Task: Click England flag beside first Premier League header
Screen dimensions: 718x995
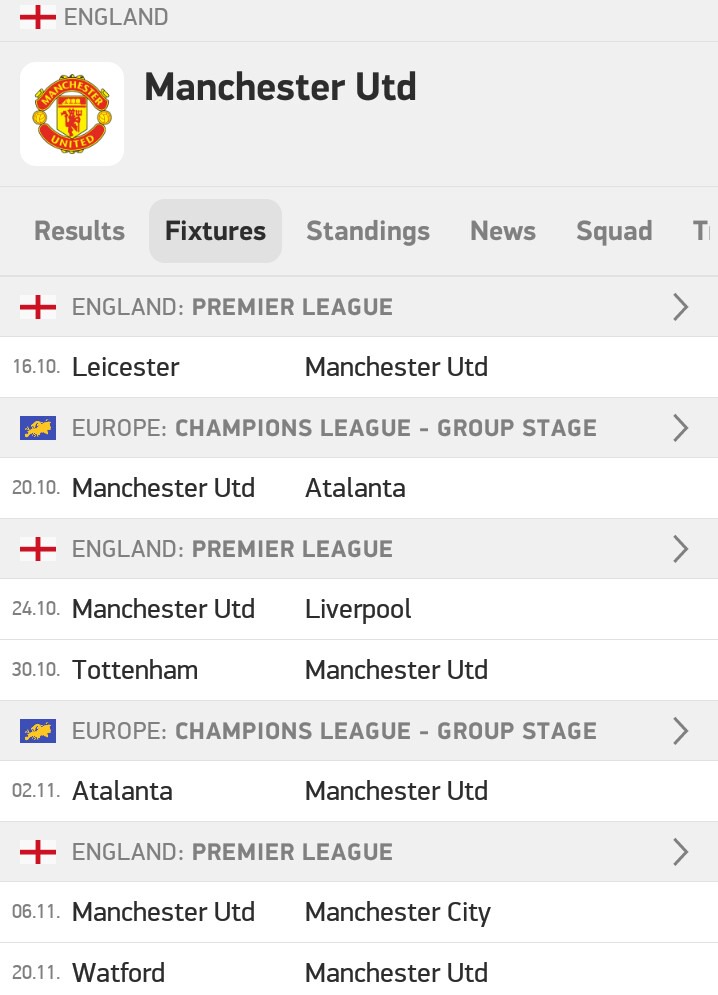Action: point(37,307)
